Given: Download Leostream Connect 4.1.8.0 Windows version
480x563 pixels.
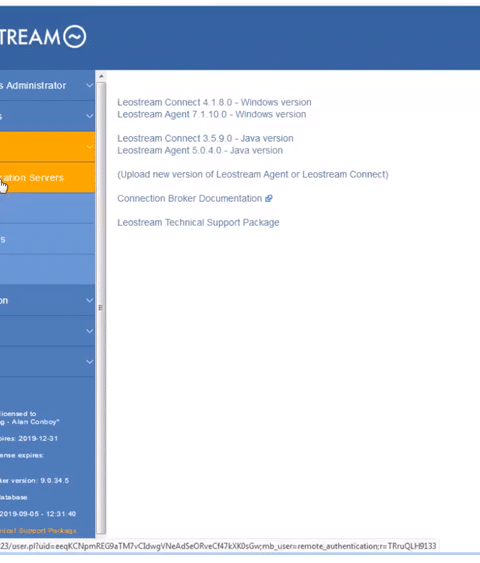Looking at the screenshot, I should pyautogui.click(x=214, y=102).
